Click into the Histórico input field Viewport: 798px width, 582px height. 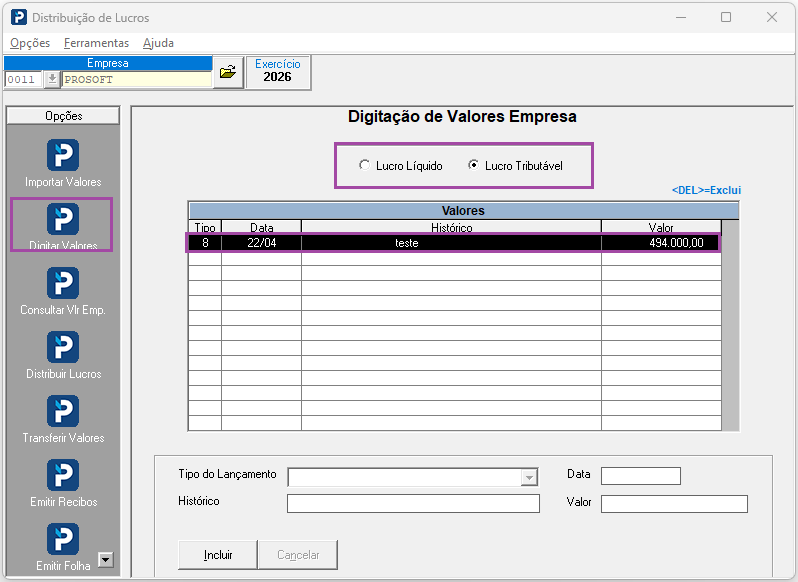413,504
